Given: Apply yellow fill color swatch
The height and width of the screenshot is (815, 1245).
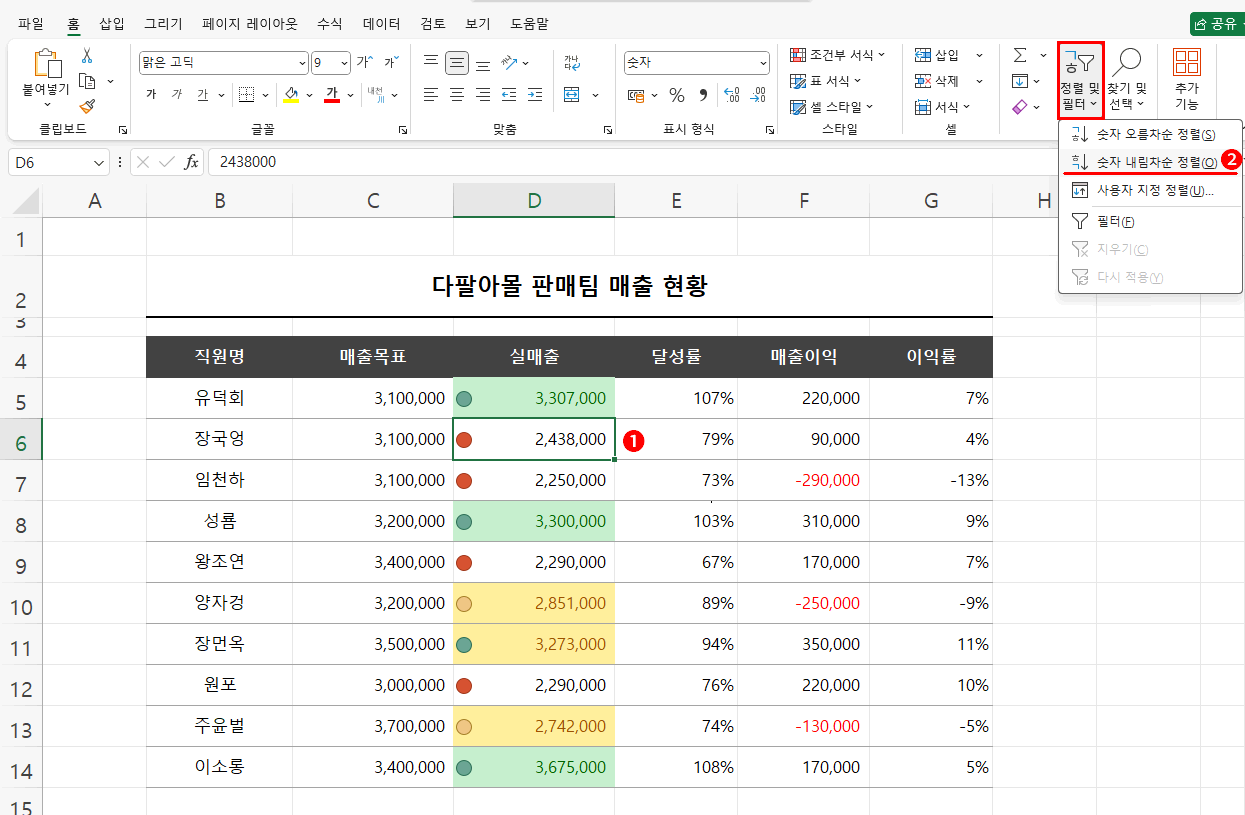Looking at the screenshot, I should (x=291, y=95).
